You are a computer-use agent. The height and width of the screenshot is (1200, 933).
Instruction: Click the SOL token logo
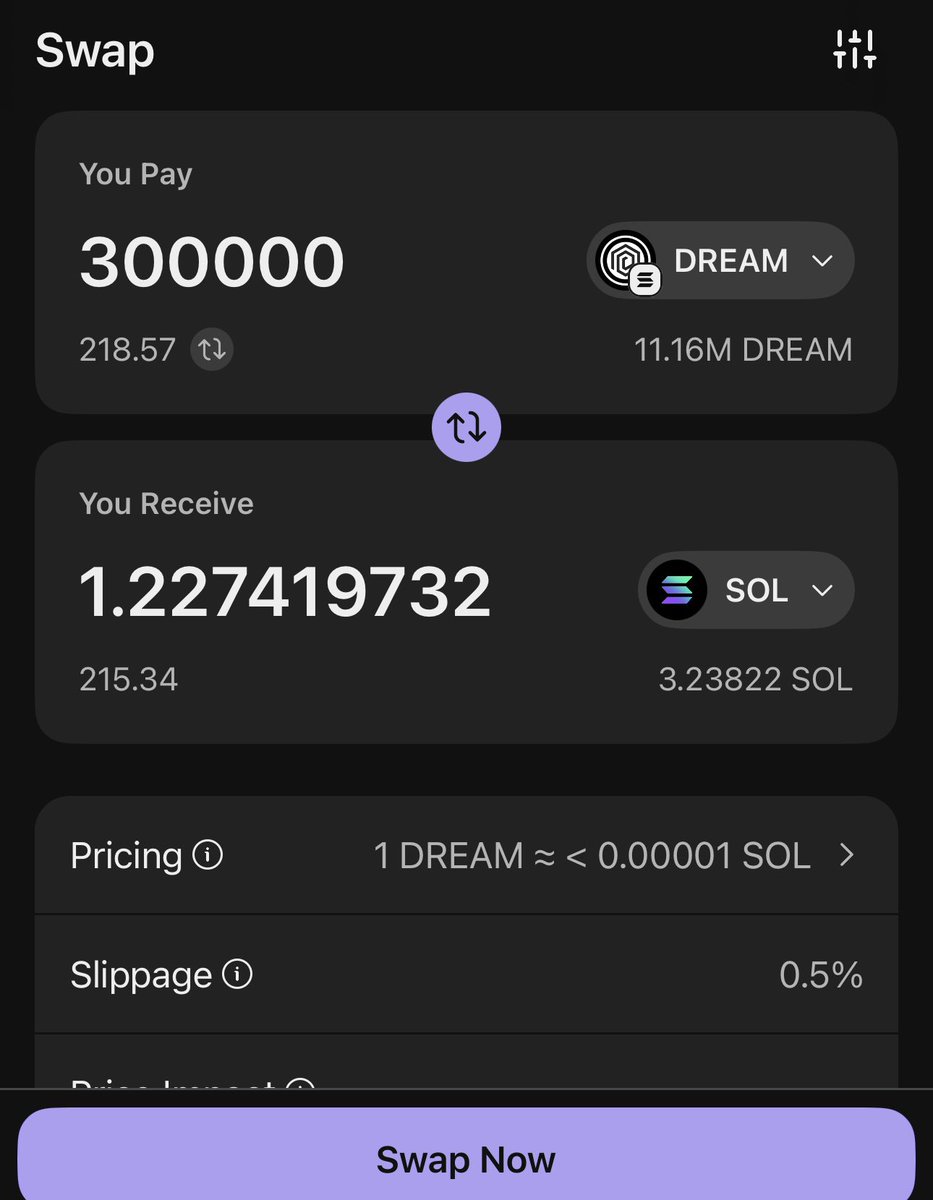(x=676, y=590)
